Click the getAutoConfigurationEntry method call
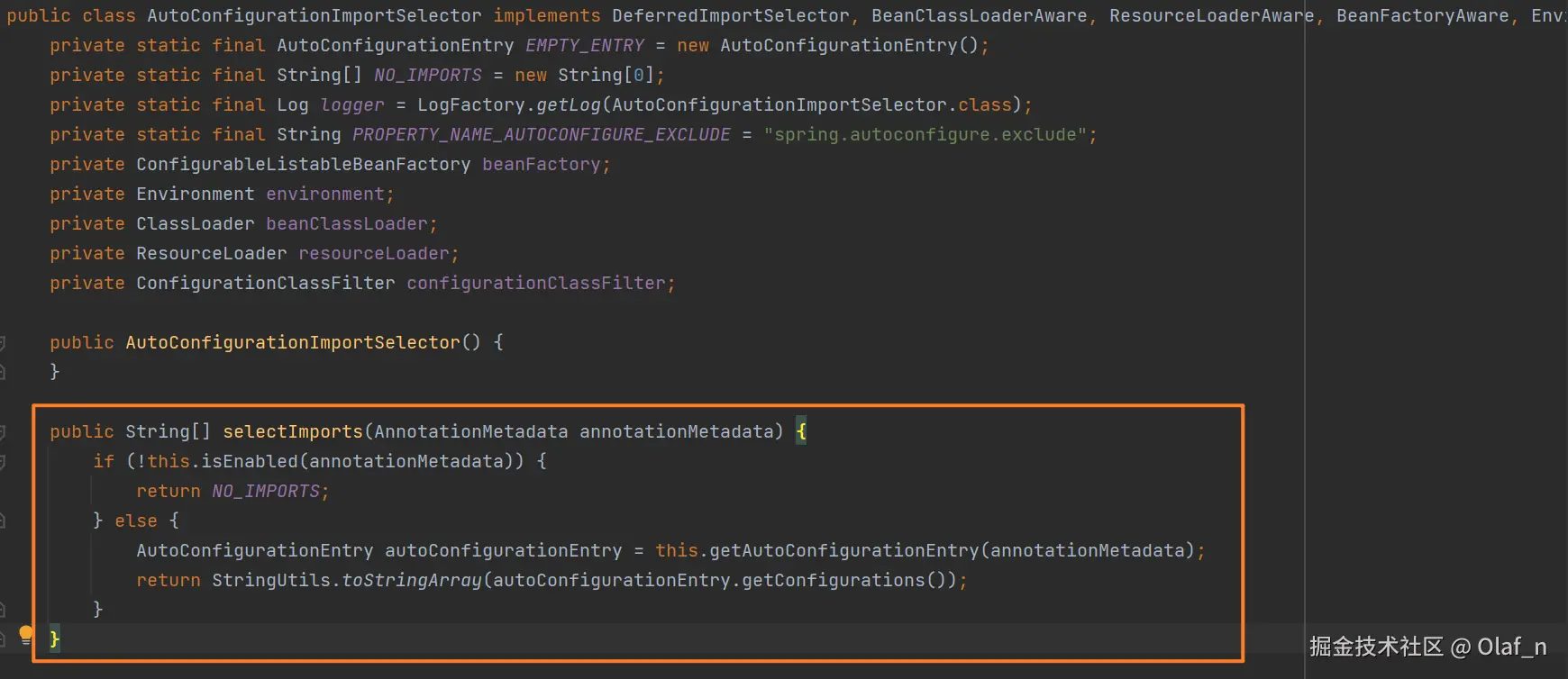1568x679 pixels. tap(844, 550)
